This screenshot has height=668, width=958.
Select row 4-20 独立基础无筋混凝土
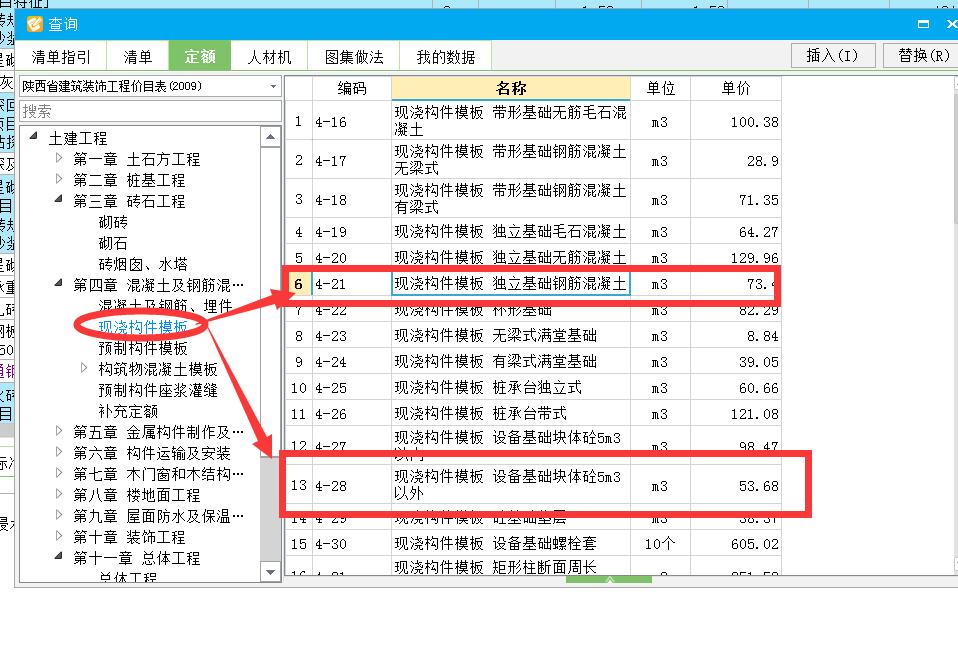click(x=533, y=257)
